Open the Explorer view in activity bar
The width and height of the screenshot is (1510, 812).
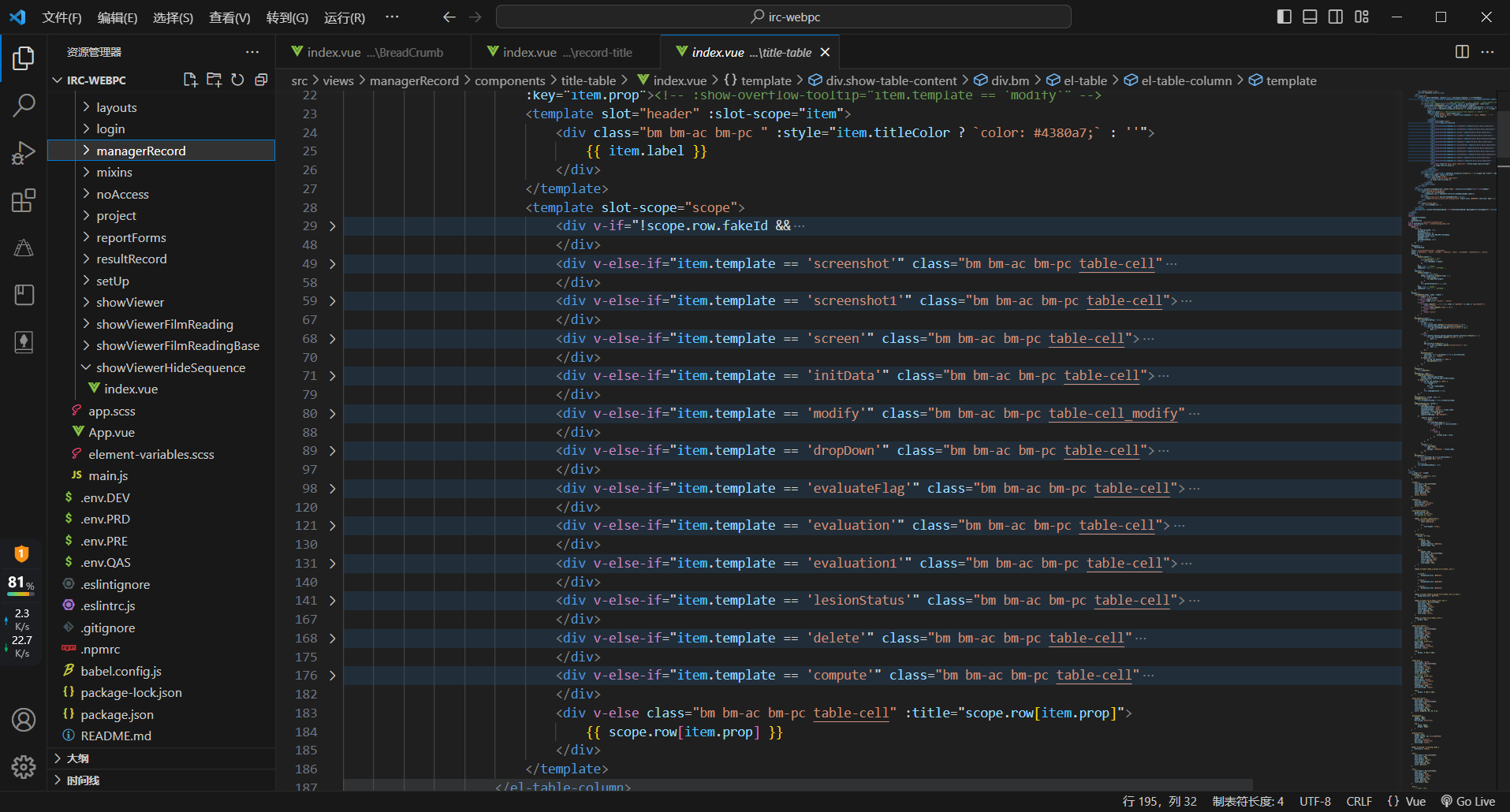click(x=24, y=58)
